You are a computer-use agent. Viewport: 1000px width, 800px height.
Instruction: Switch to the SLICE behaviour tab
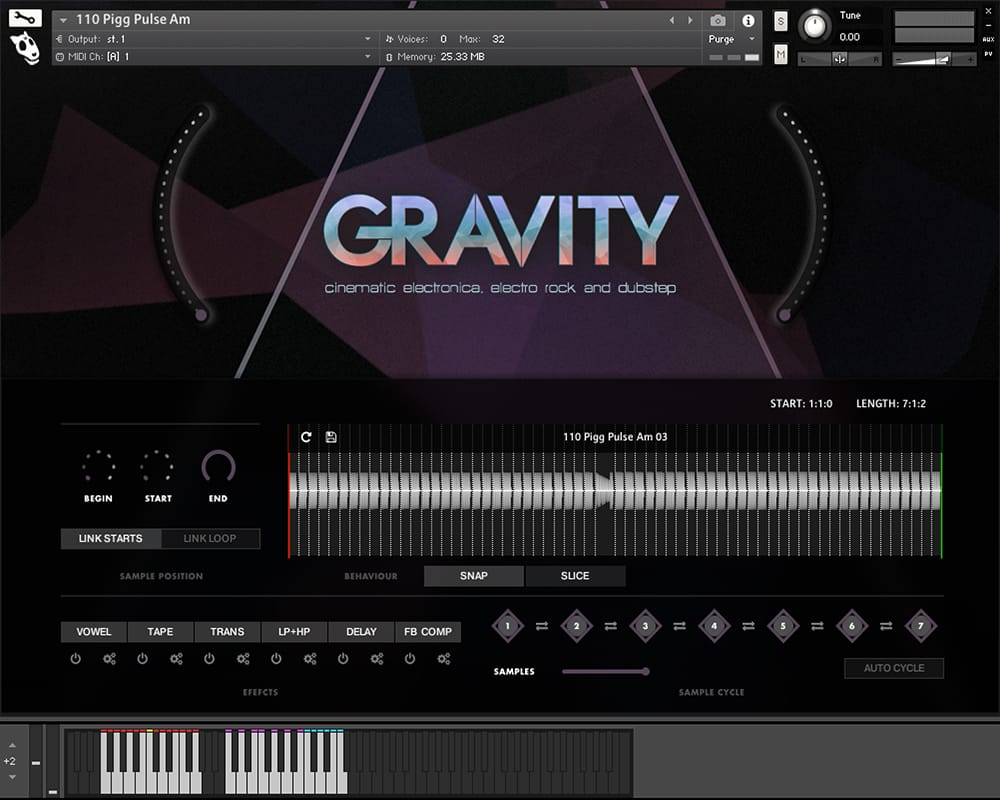coord(575,576)
